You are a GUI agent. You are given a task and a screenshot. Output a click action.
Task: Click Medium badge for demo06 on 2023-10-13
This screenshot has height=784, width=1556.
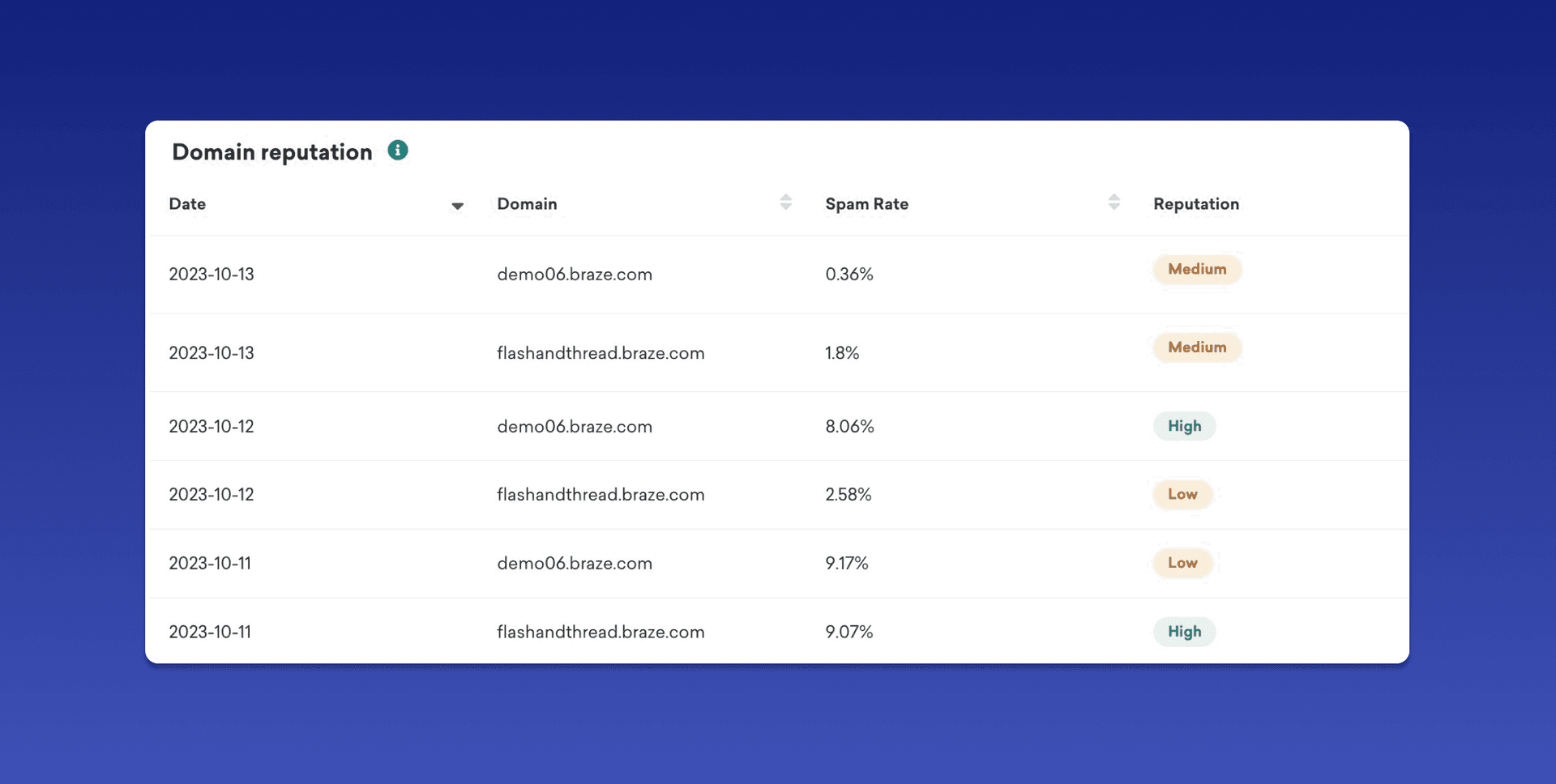[1196, 270]
